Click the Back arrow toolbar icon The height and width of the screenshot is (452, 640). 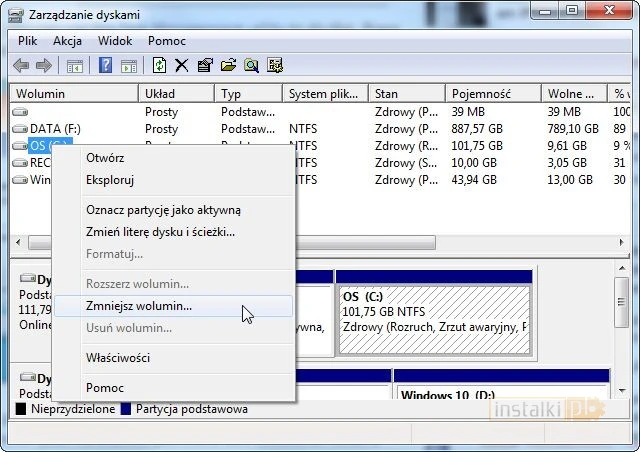coord(21,65)
